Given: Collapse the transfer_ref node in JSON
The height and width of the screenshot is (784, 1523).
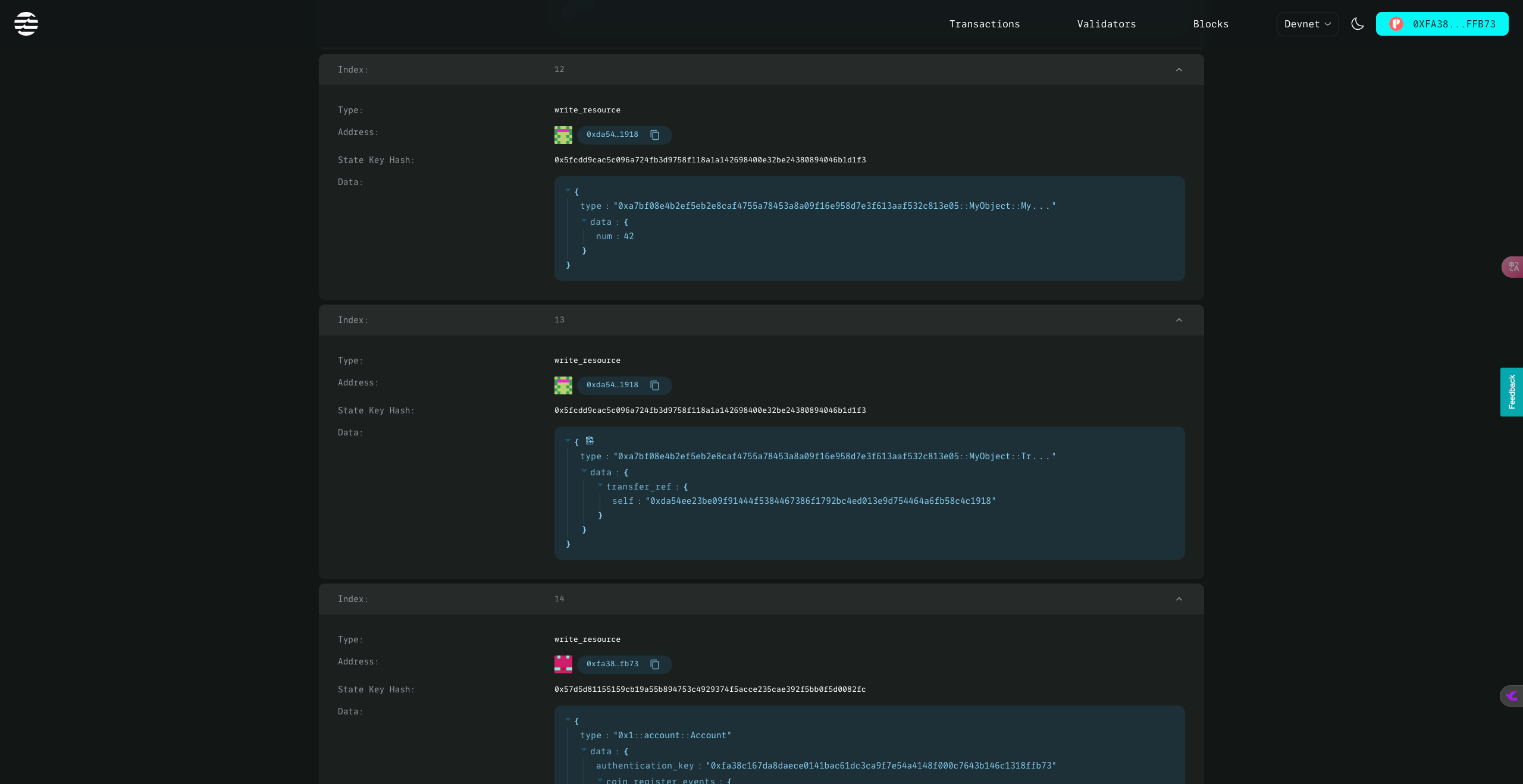Looking at the screenshot, I should pos(600,485).
